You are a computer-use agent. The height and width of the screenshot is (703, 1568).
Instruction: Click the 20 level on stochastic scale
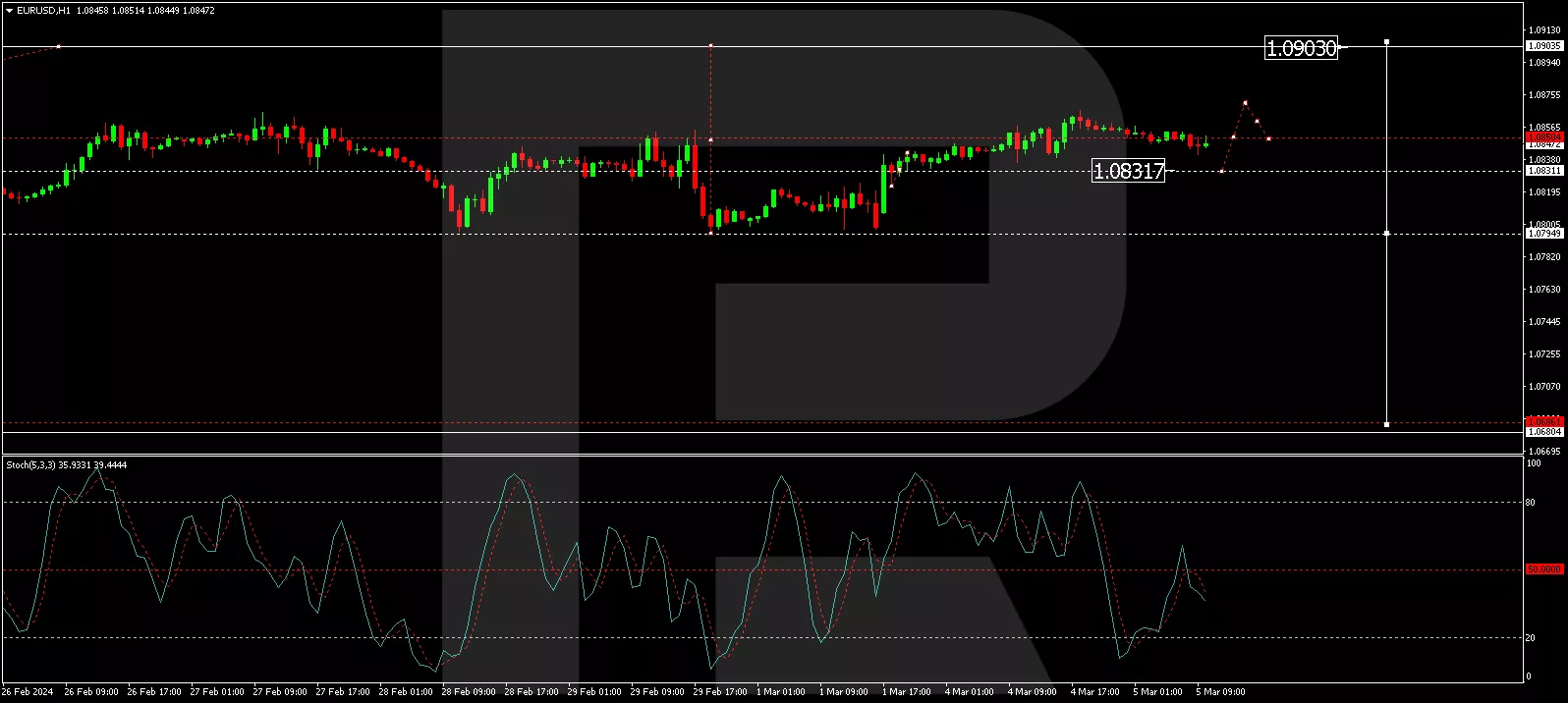tap(1530, 638)
